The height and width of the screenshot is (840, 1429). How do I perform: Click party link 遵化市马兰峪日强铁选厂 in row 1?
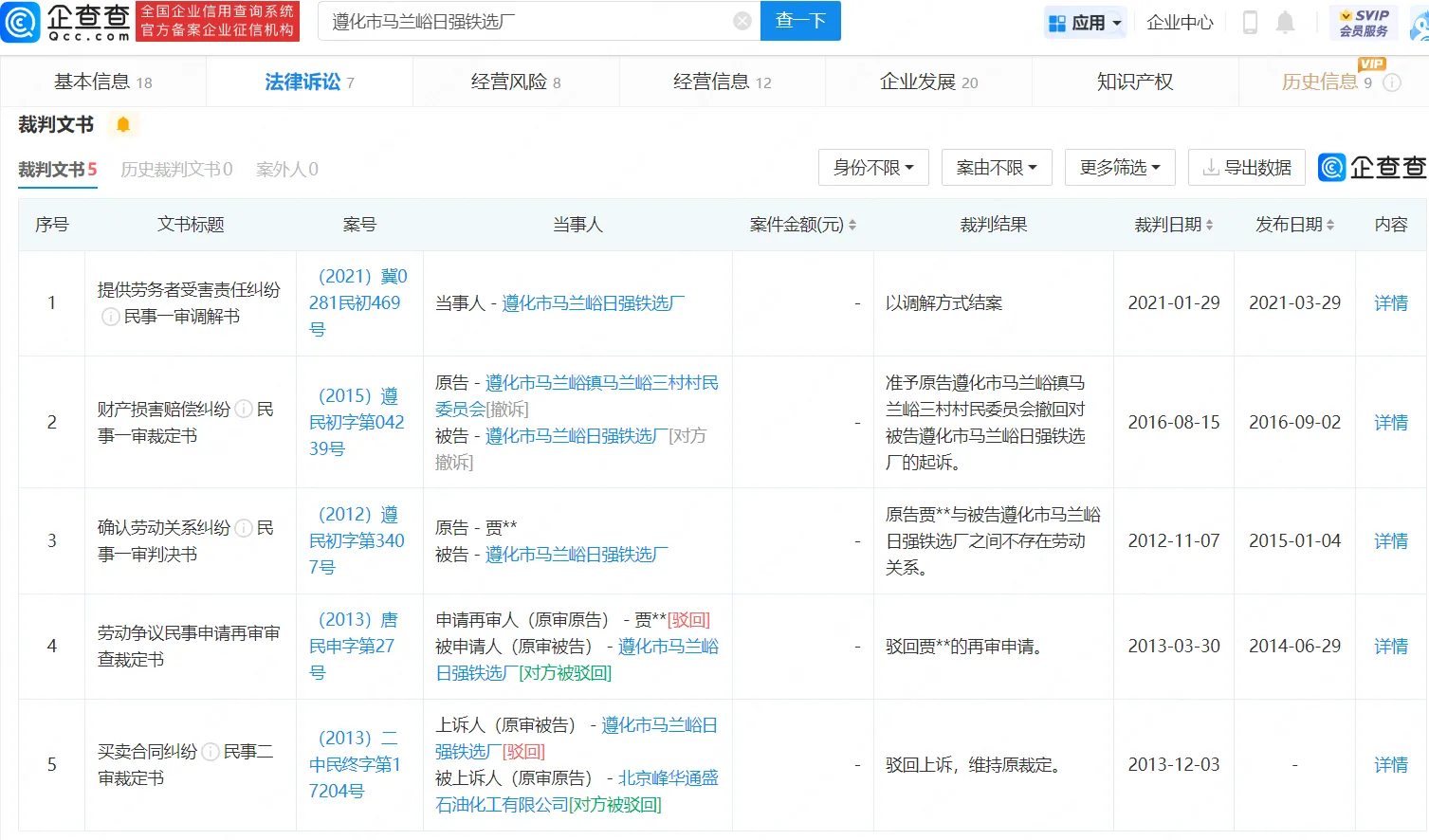594,303
